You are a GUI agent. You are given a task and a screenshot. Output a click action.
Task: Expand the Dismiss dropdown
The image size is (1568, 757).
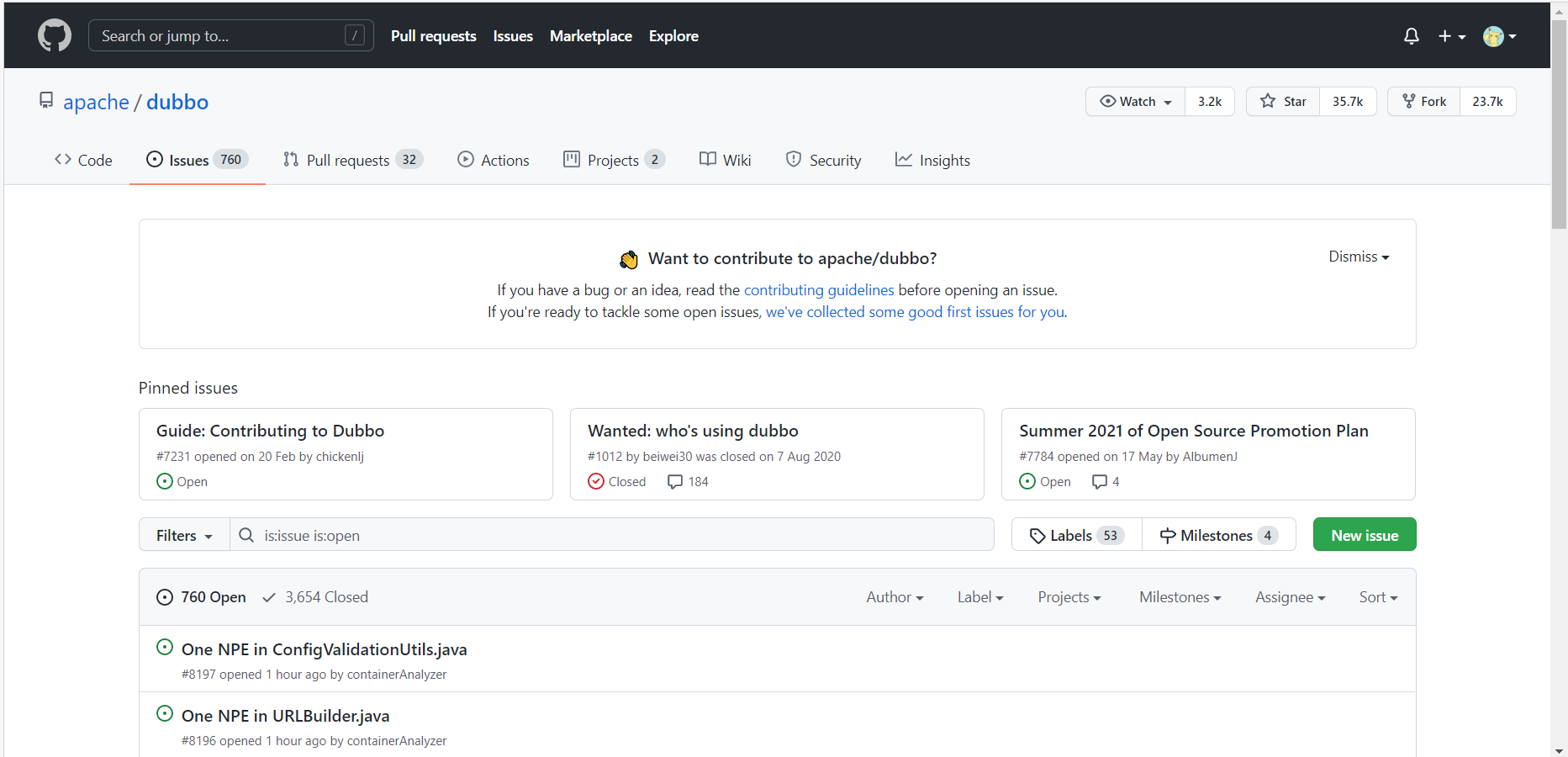(1359, 257)
